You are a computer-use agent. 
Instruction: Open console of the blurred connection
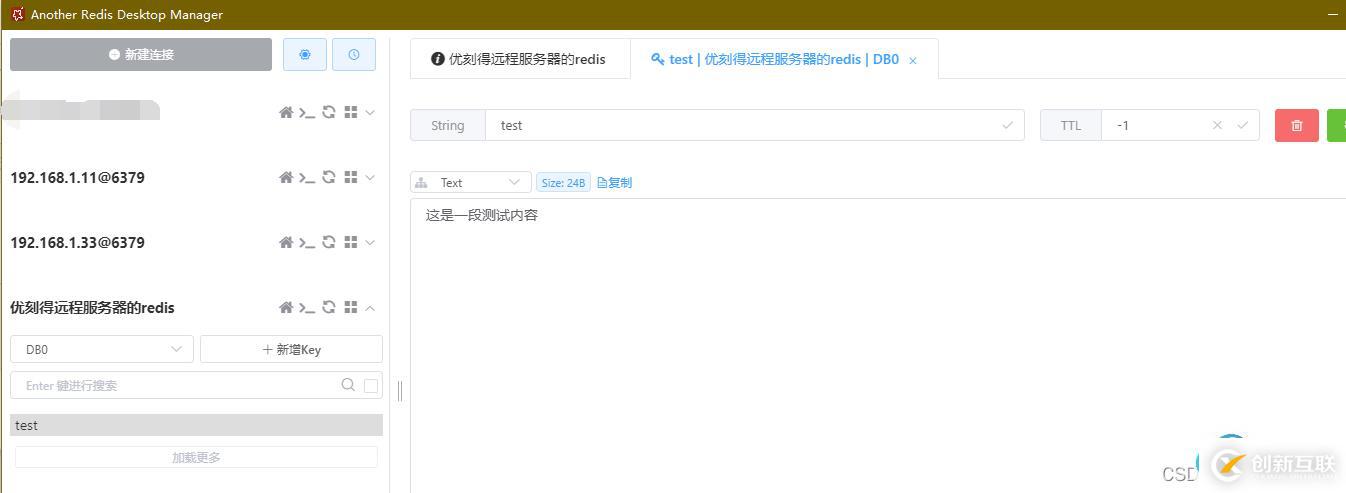[307, 112]
